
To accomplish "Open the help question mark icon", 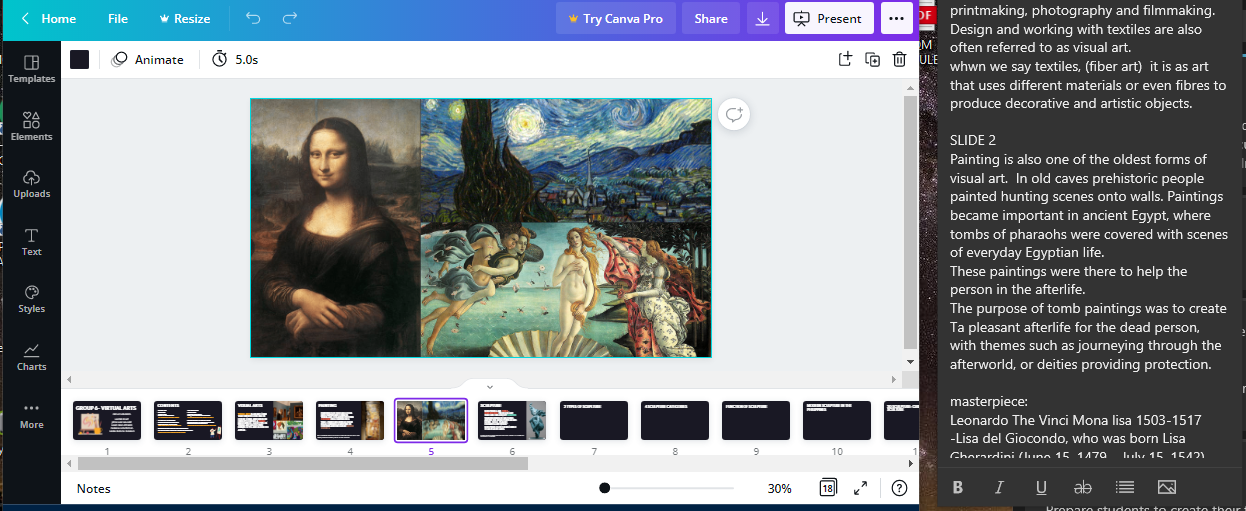I will 899,488.
